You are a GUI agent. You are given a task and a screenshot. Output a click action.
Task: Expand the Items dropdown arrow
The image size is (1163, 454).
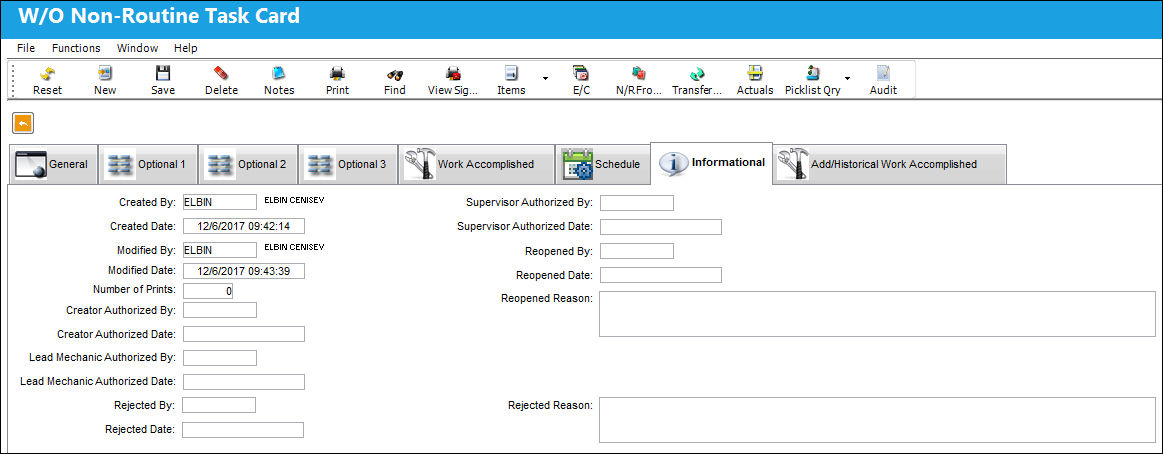[546, 77]
